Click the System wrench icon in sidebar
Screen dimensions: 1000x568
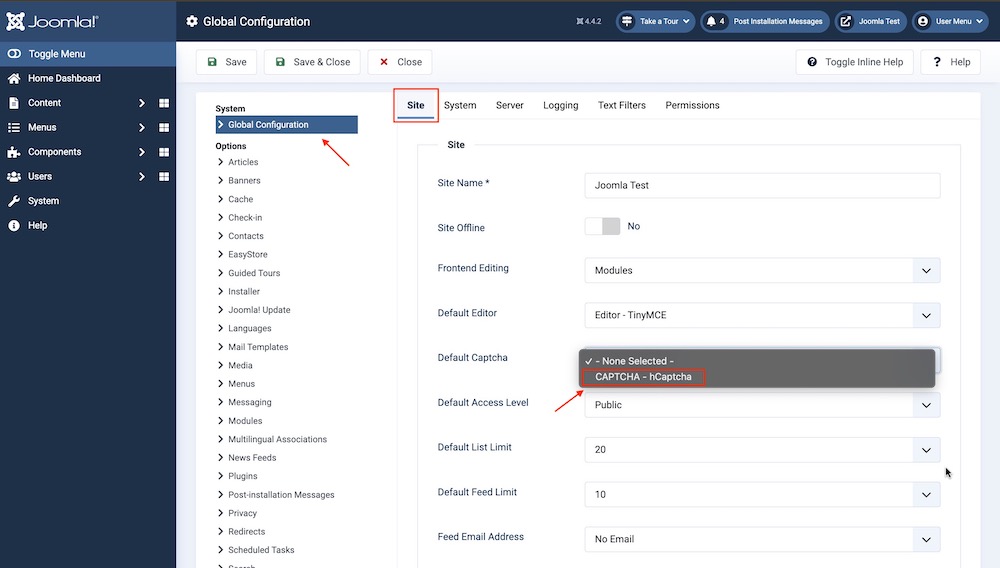(14, 201)
